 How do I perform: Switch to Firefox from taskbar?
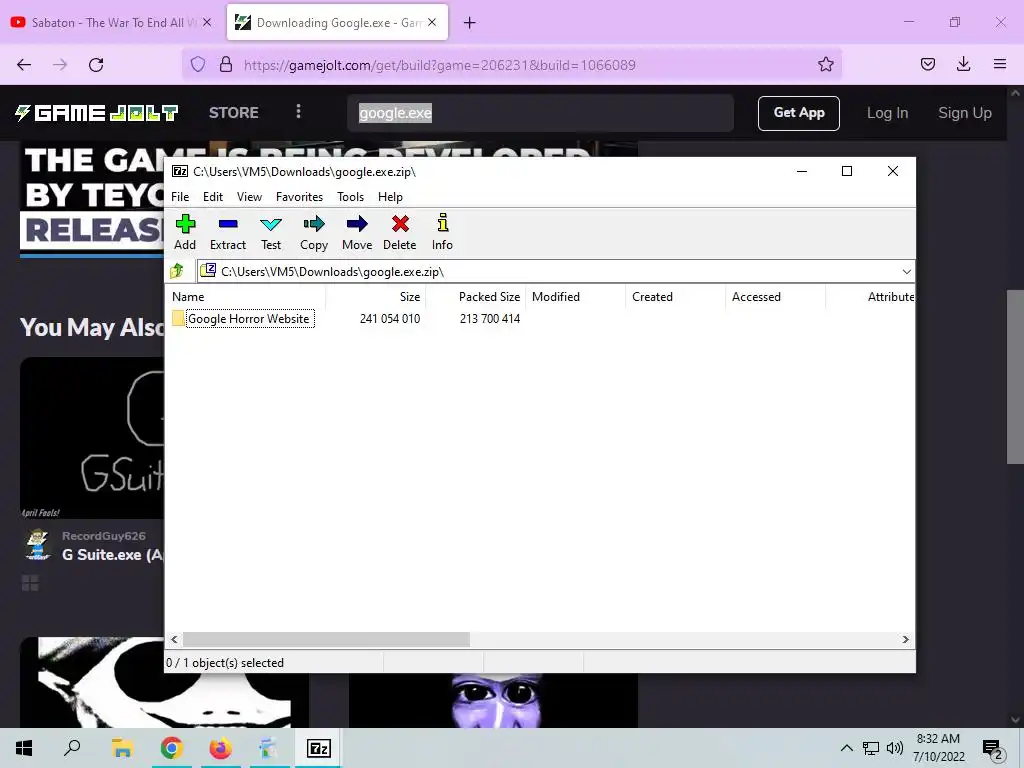point(220,748)
